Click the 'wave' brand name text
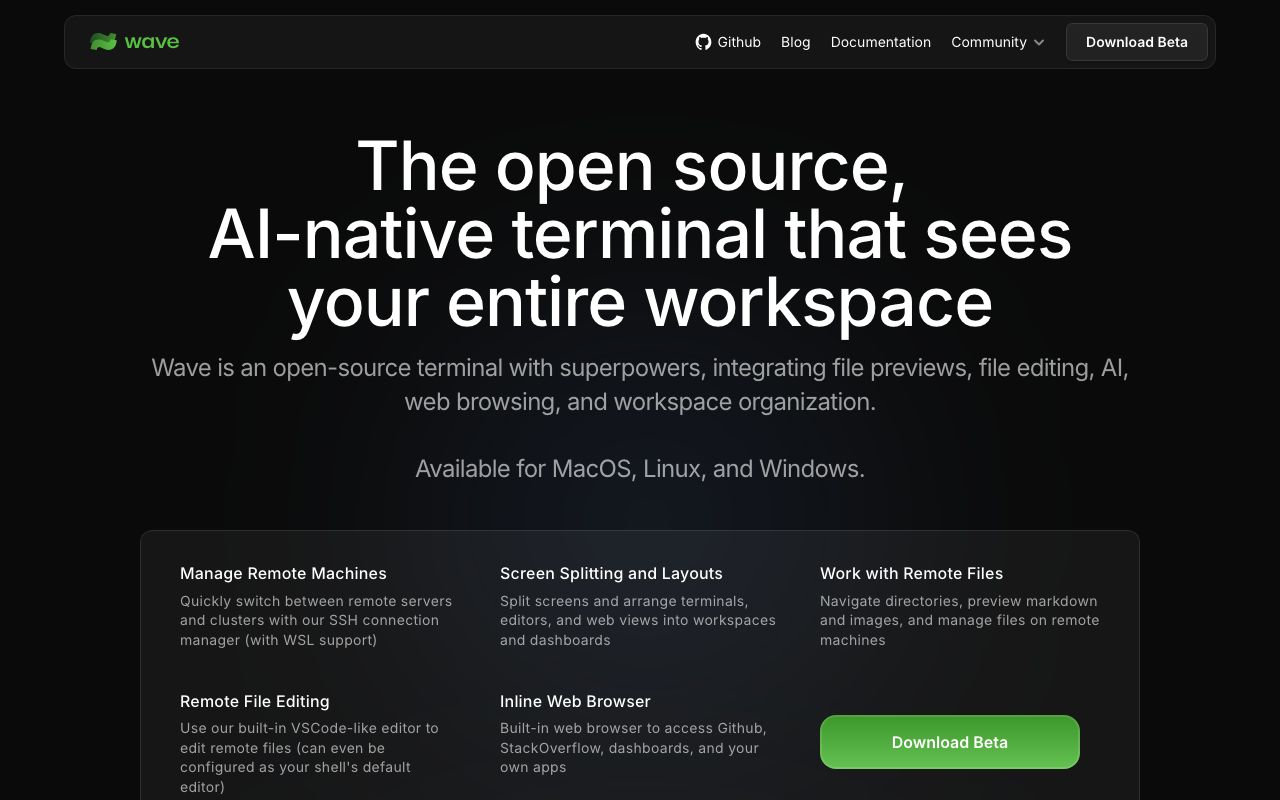The width and height of the screenshot is (1280, 800). pyautogui.click(x=152, y=42)
